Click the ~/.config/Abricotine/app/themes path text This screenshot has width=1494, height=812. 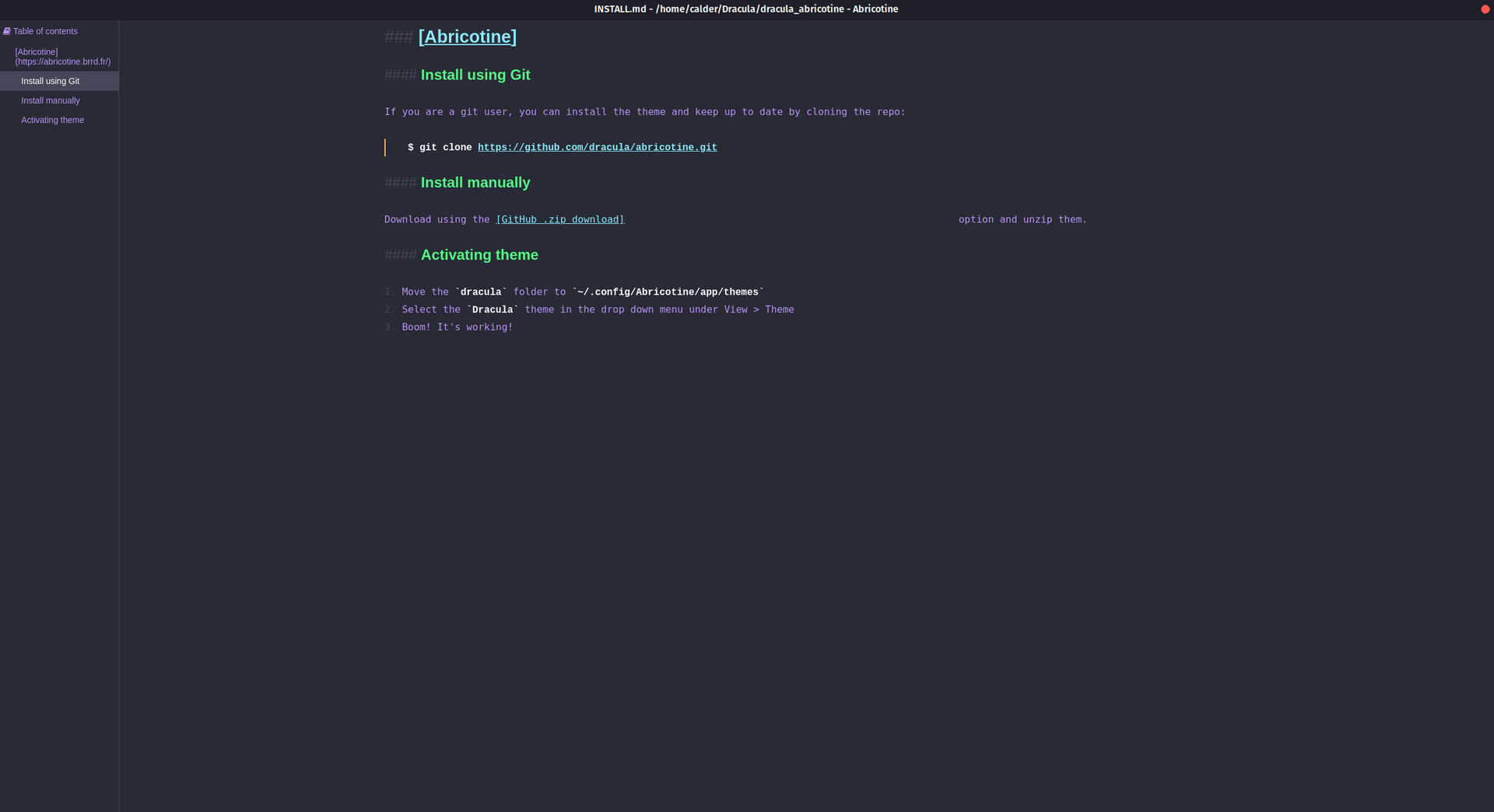coord(668,292)
